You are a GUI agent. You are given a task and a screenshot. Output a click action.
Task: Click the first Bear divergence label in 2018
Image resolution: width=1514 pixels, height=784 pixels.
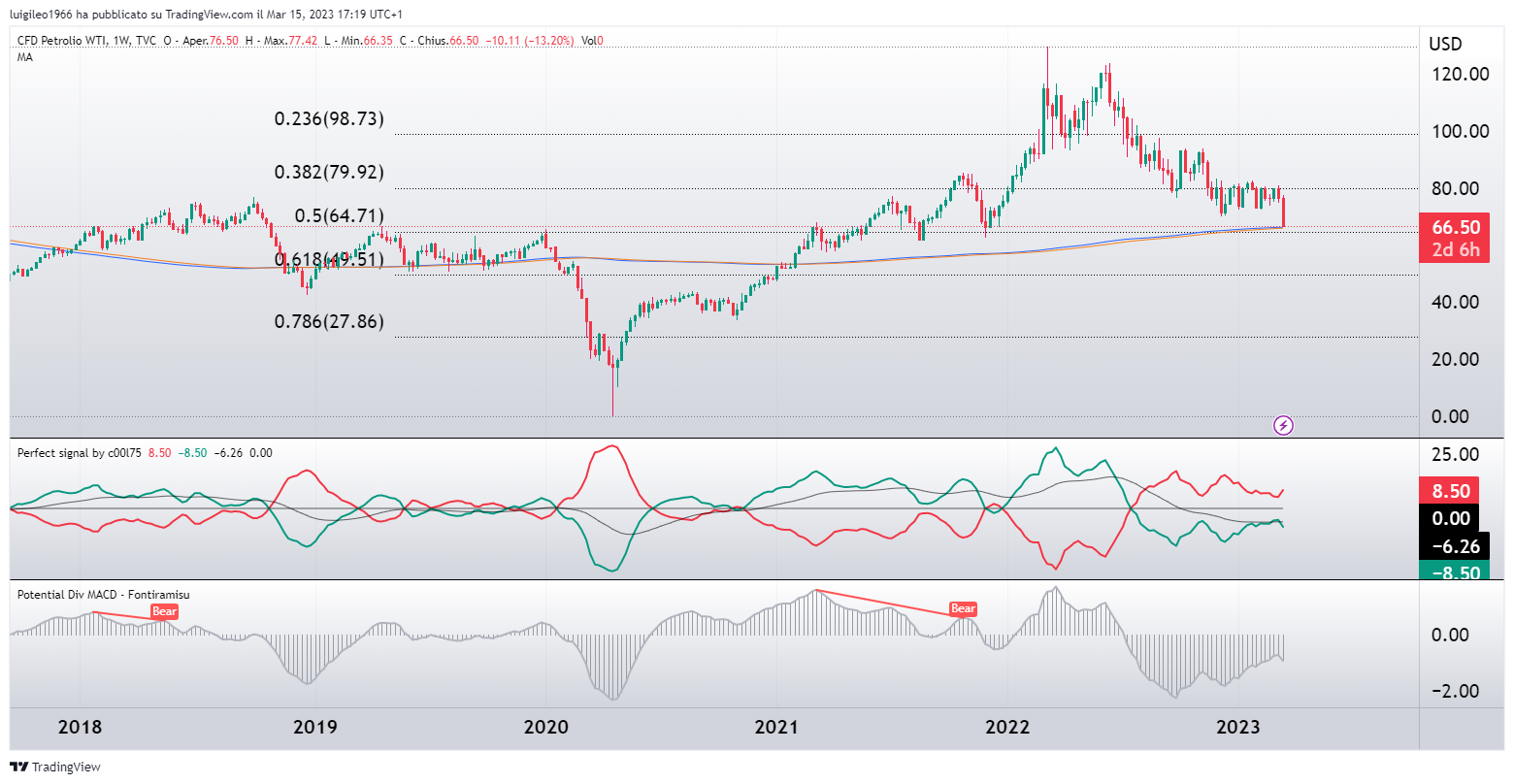tap(165, 611)
